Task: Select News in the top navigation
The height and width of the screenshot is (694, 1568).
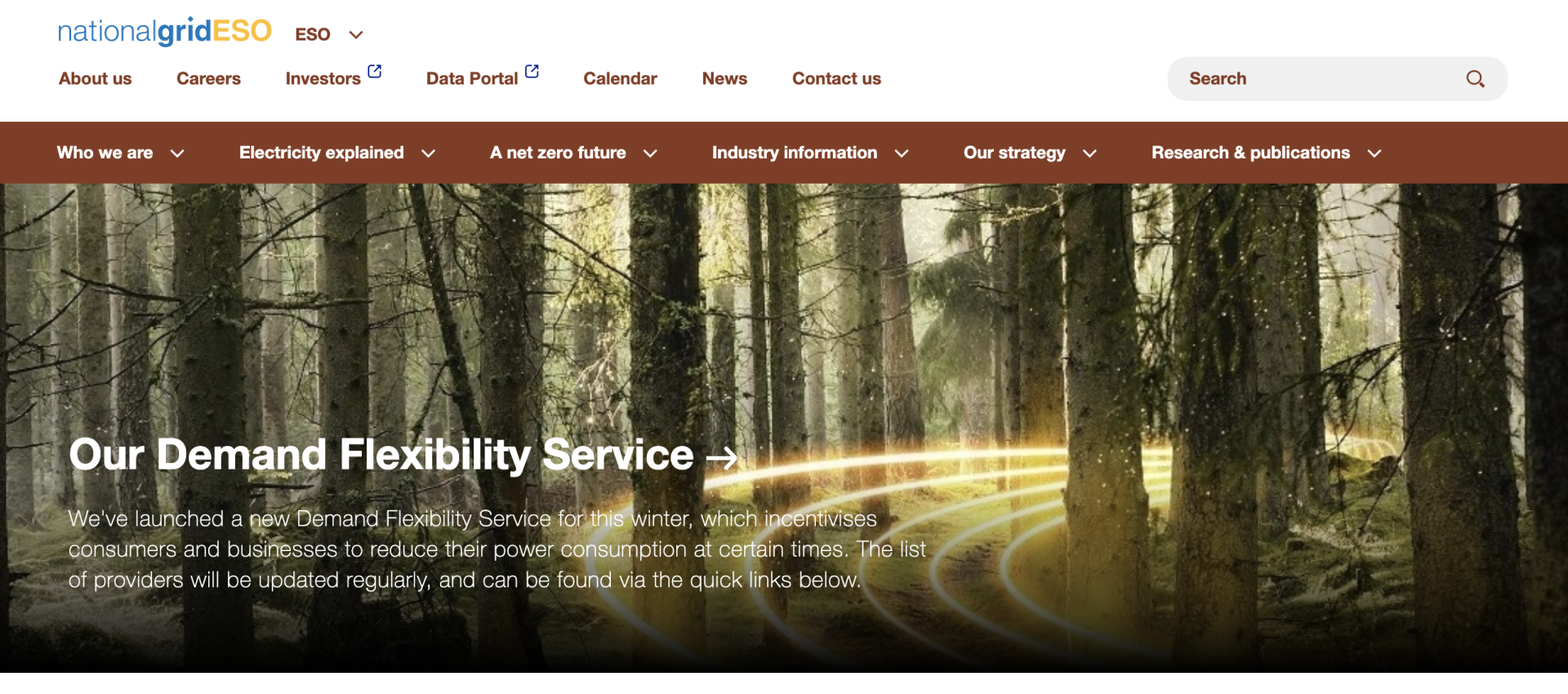Action: (x=724, y=79)
